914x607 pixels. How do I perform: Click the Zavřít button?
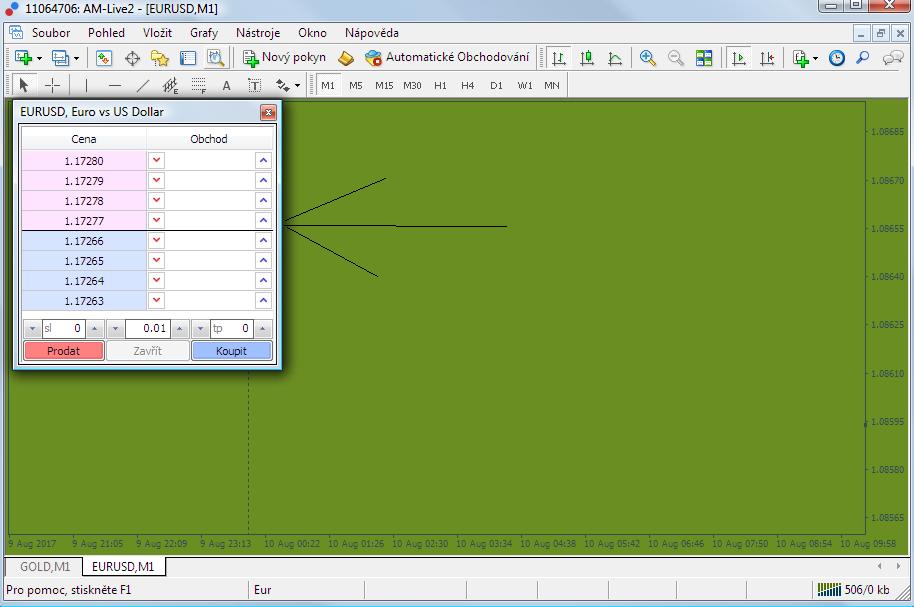click(x=147, y=351)
